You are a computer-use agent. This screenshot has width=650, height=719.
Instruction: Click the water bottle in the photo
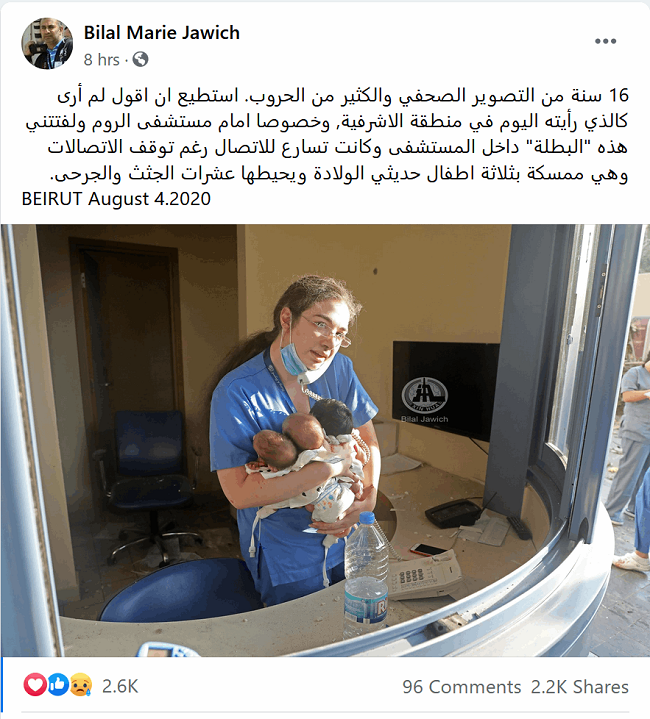pos(366,576)
